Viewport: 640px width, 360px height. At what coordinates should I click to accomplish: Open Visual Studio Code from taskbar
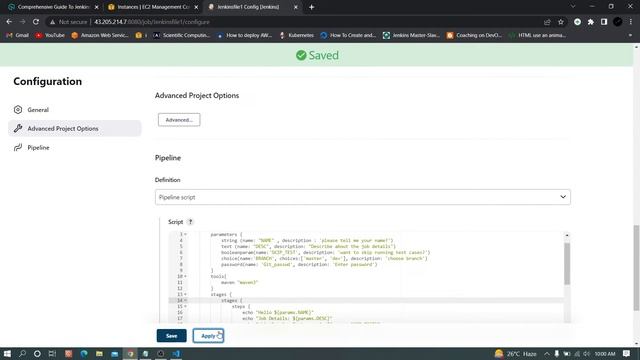(176, 353)
